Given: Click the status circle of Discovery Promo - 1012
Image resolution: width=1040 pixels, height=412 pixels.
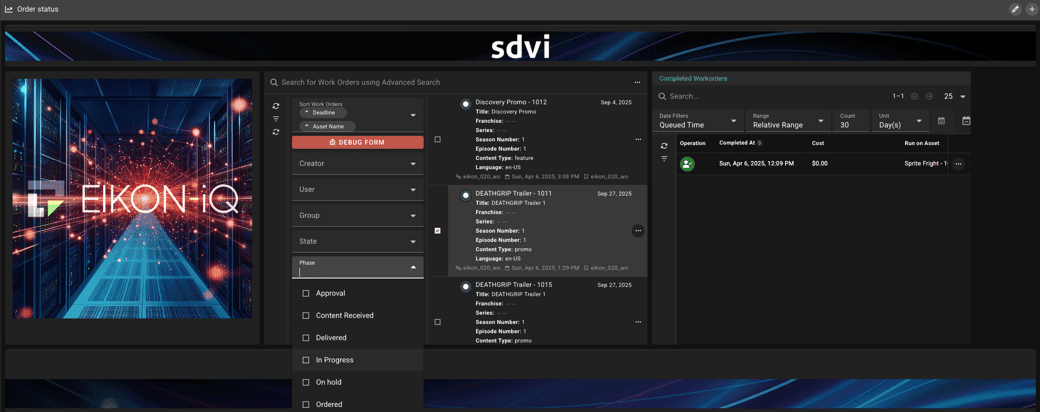Looking at the screenshot, I should 466,103.
